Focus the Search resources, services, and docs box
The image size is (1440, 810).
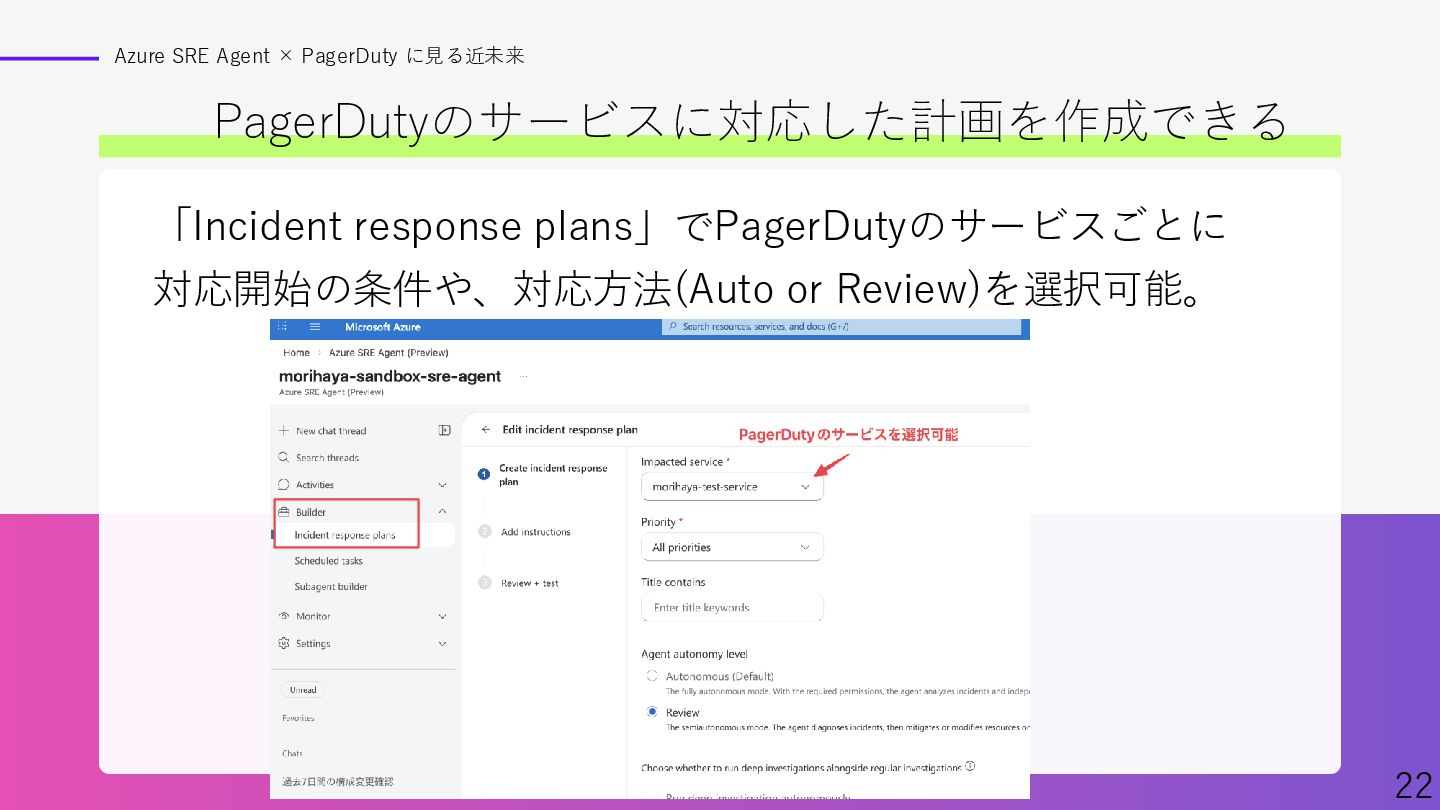[x=842, y=327]
